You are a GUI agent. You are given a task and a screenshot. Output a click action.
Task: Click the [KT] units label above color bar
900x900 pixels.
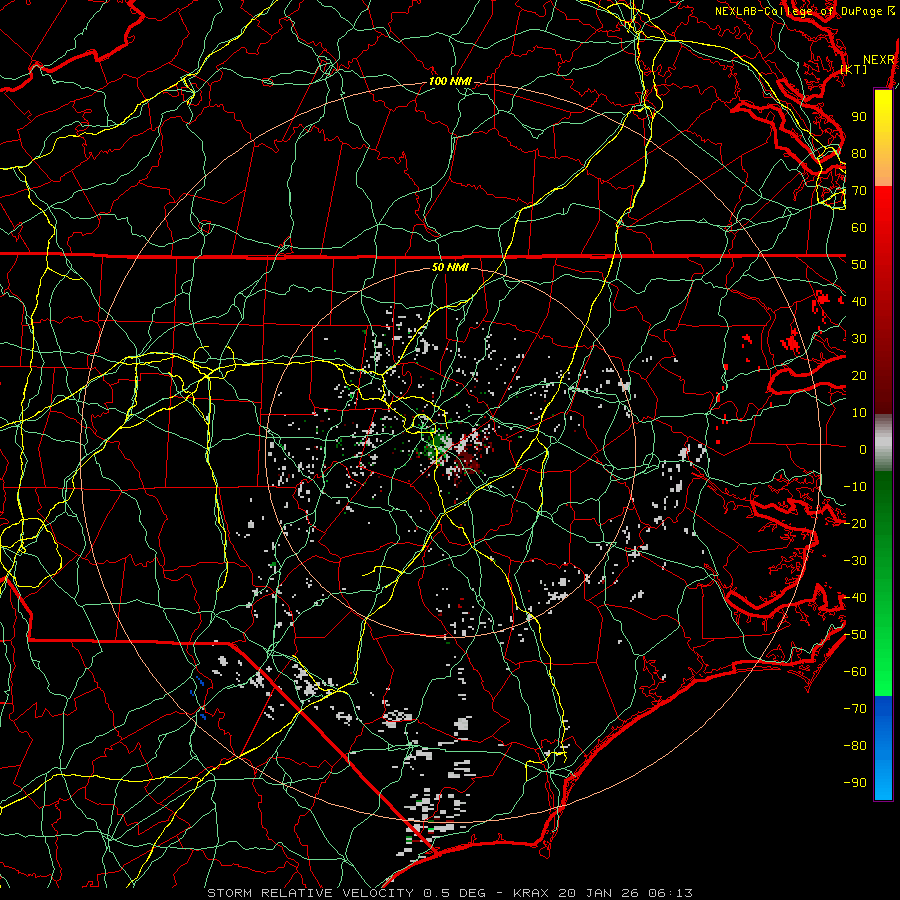854,69
